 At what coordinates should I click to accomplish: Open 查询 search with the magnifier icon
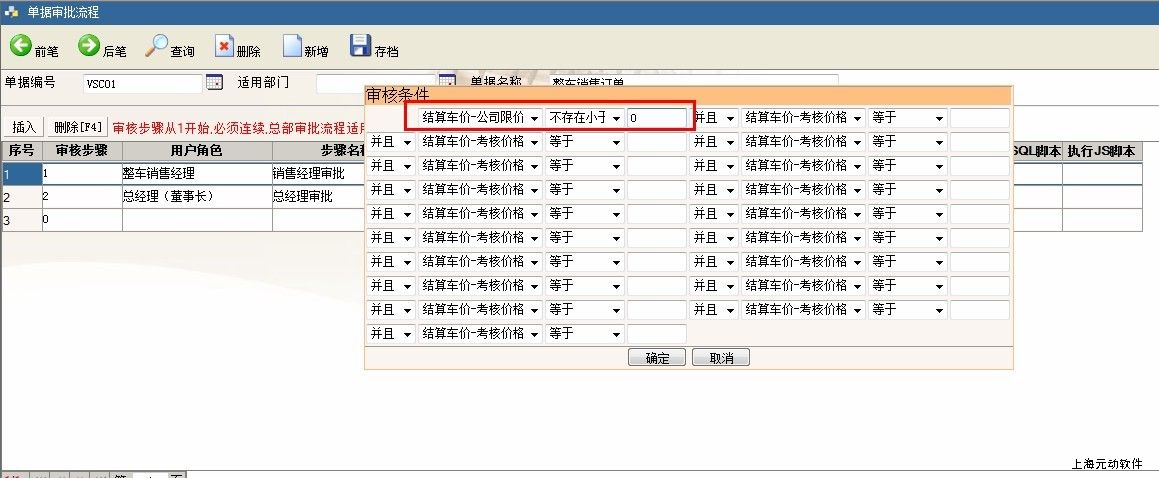coord(156,46)
